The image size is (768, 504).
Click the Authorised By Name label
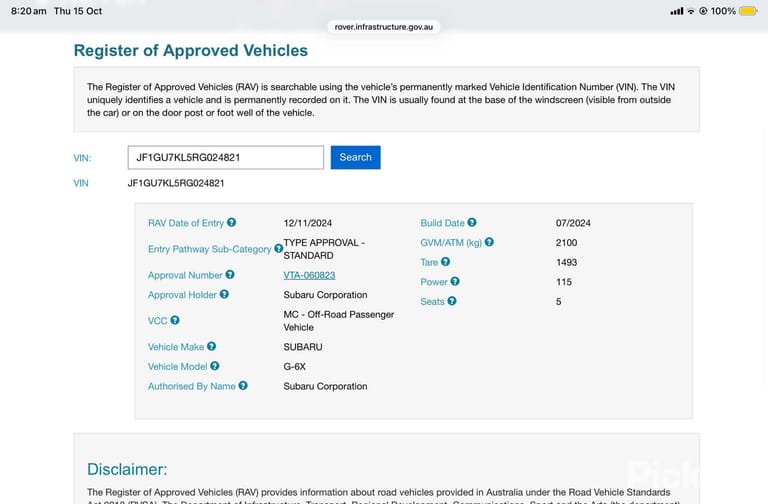(x=192, y=386)
